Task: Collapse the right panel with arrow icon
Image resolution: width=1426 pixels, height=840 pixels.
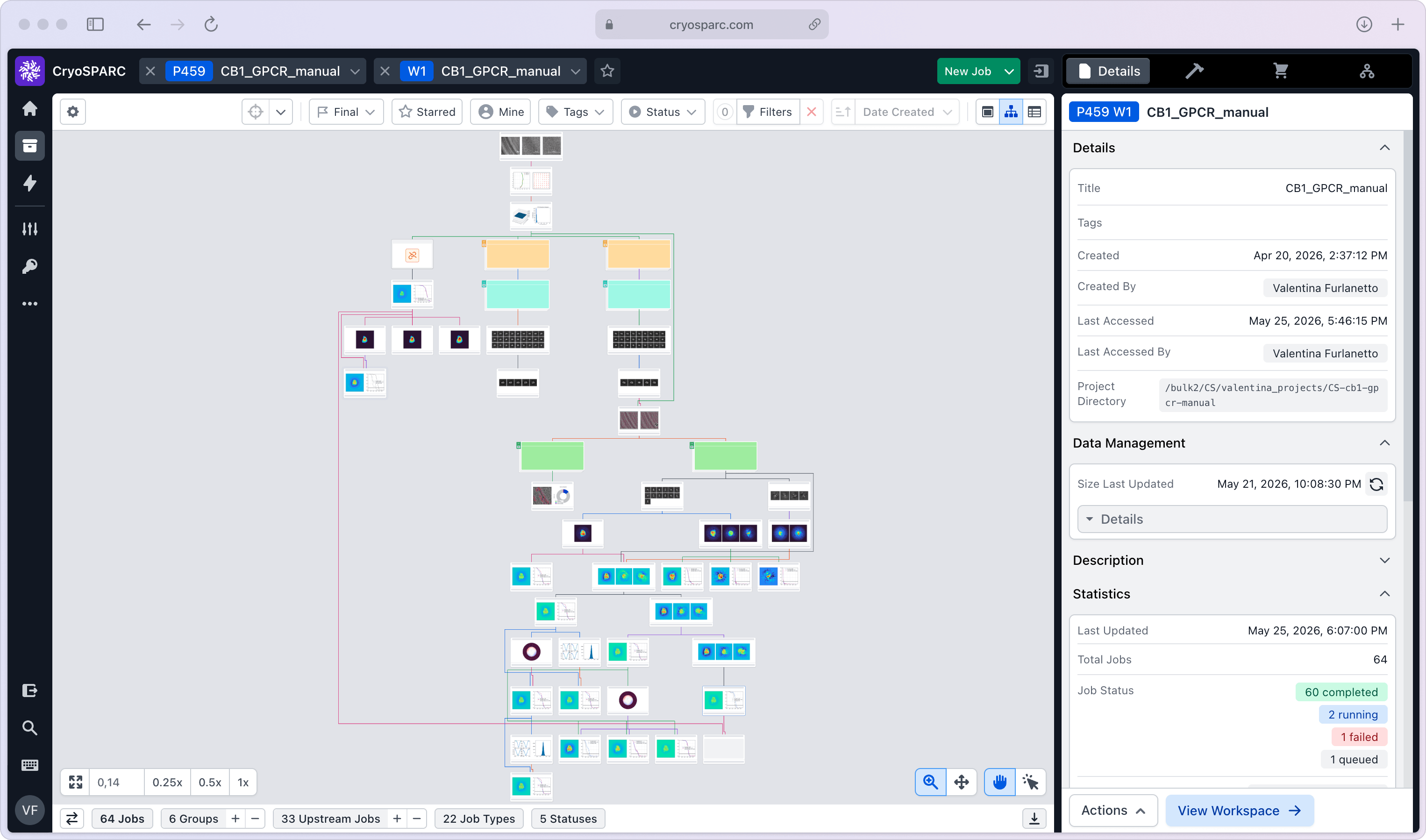Action: click(x=1041, y=71)
